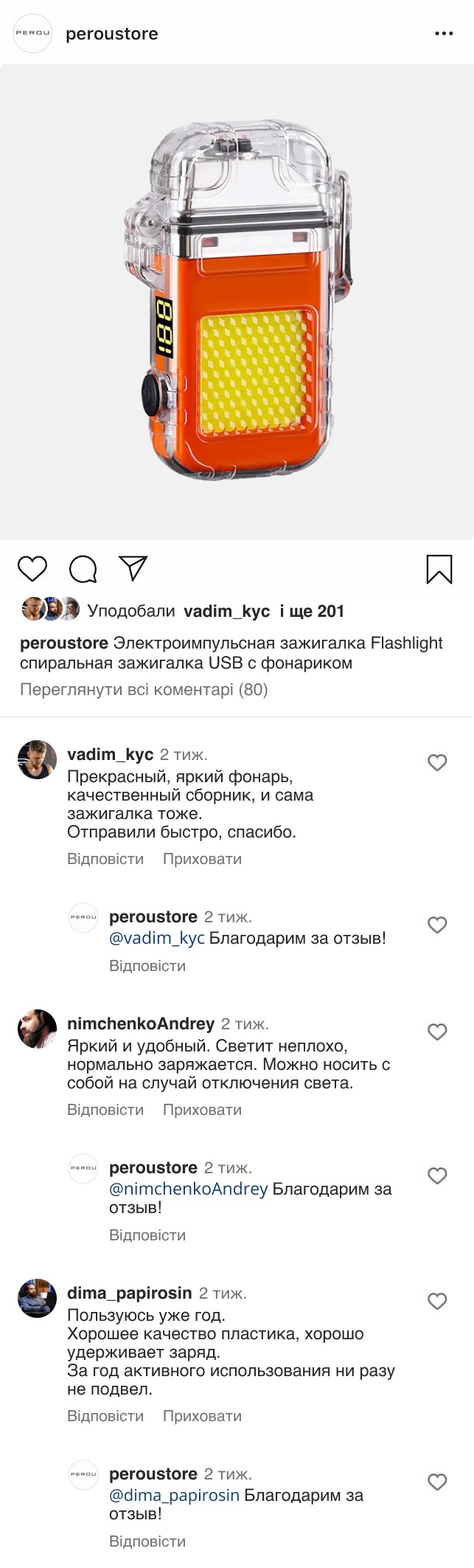Like nimchenkoAndrey's comment

click(x=437, y=1032)
